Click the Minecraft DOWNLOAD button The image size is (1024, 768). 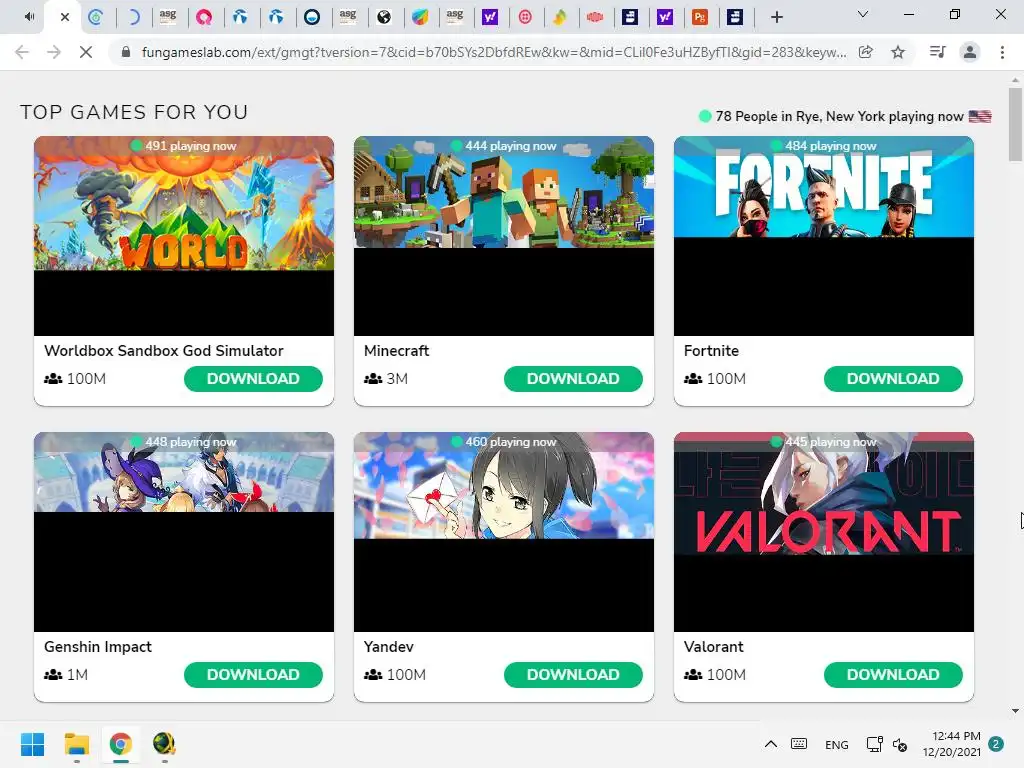click(x=573, y=379)
